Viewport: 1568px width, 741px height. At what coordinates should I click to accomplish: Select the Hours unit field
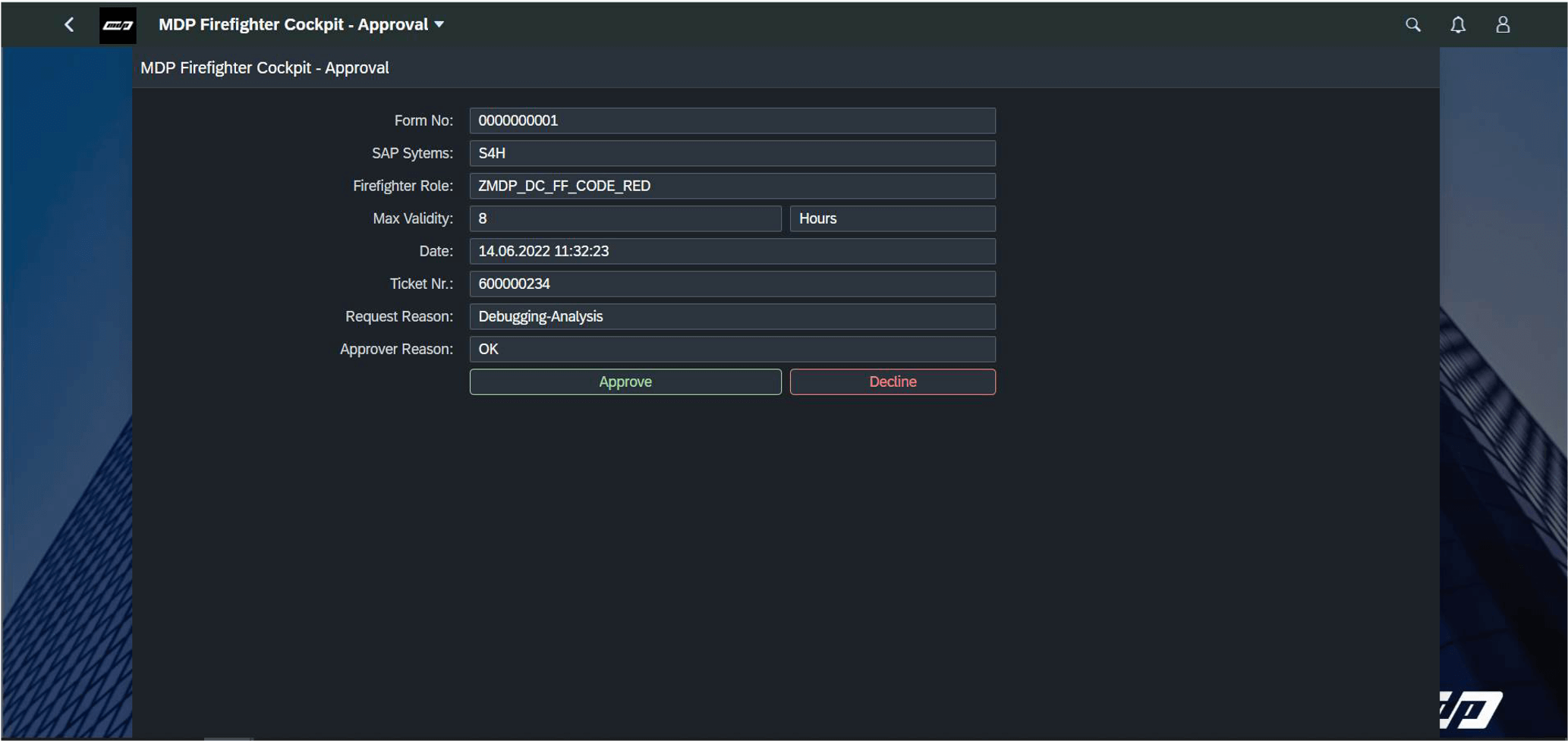point(893,218)
